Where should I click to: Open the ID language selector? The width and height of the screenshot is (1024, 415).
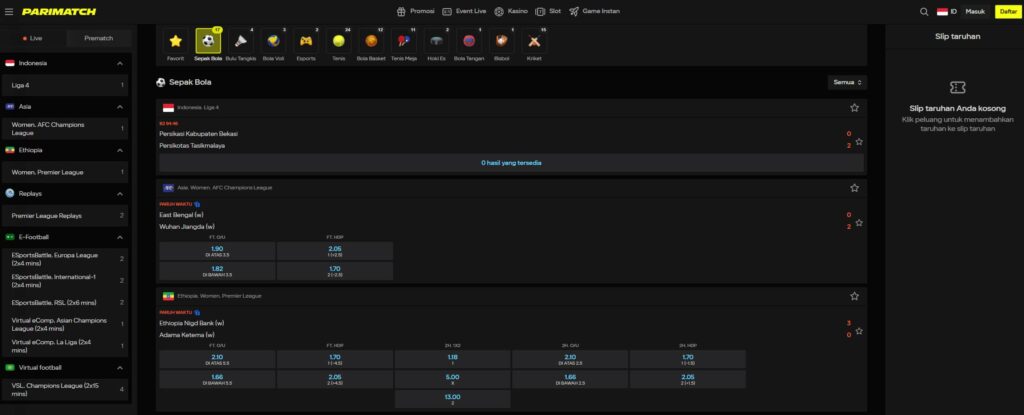click(947, 12)
